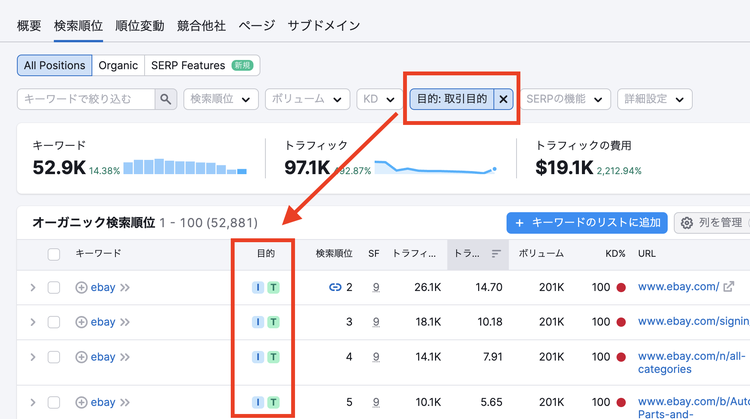Check the ebay row at position 2

[54, 287]
